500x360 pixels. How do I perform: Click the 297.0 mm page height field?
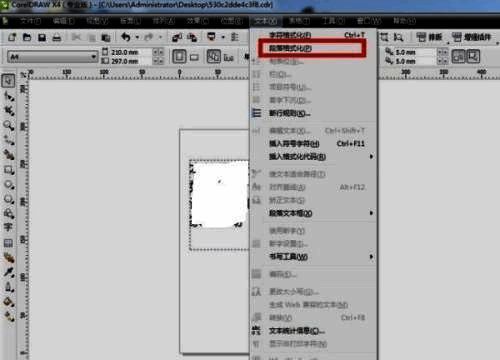click(131, 61)
